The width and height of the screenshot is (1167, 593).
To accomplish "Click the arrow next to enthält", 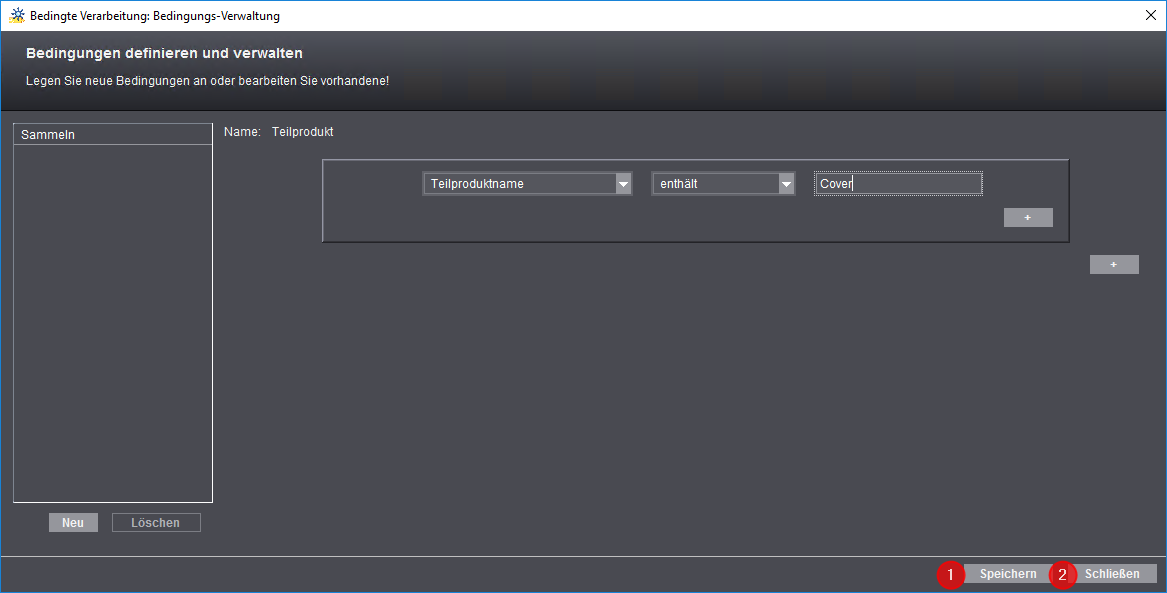I will coord(786,184).
